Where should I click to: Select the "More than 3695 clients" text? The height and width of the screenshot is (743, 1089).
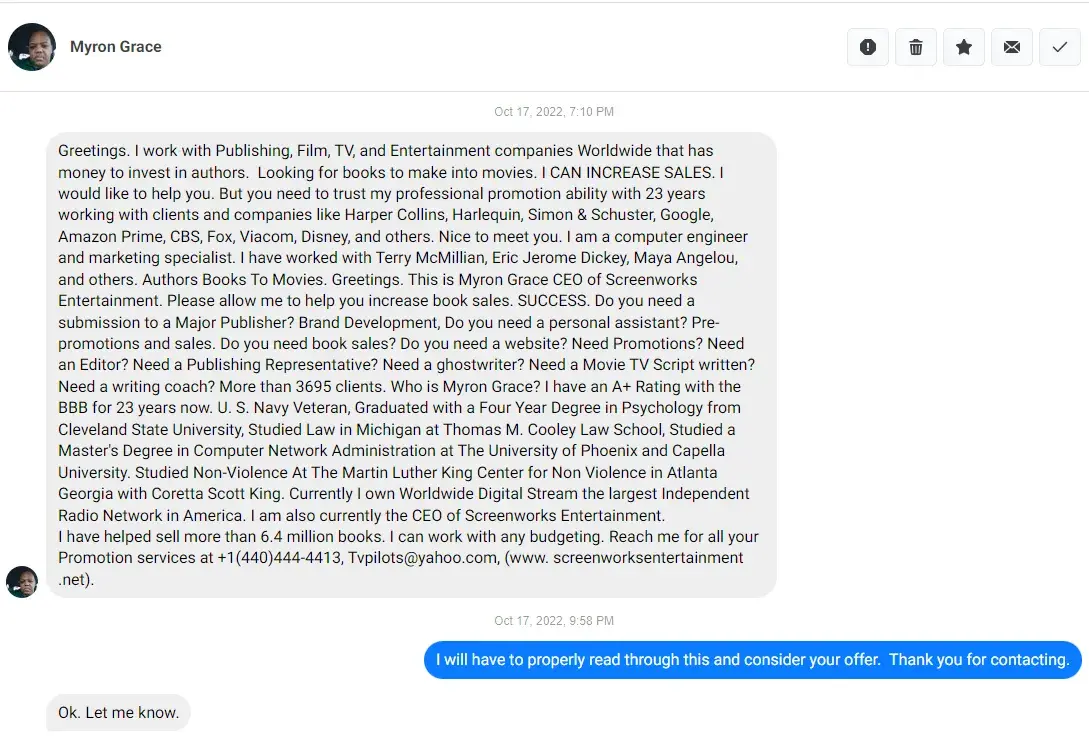click(301, 386)
